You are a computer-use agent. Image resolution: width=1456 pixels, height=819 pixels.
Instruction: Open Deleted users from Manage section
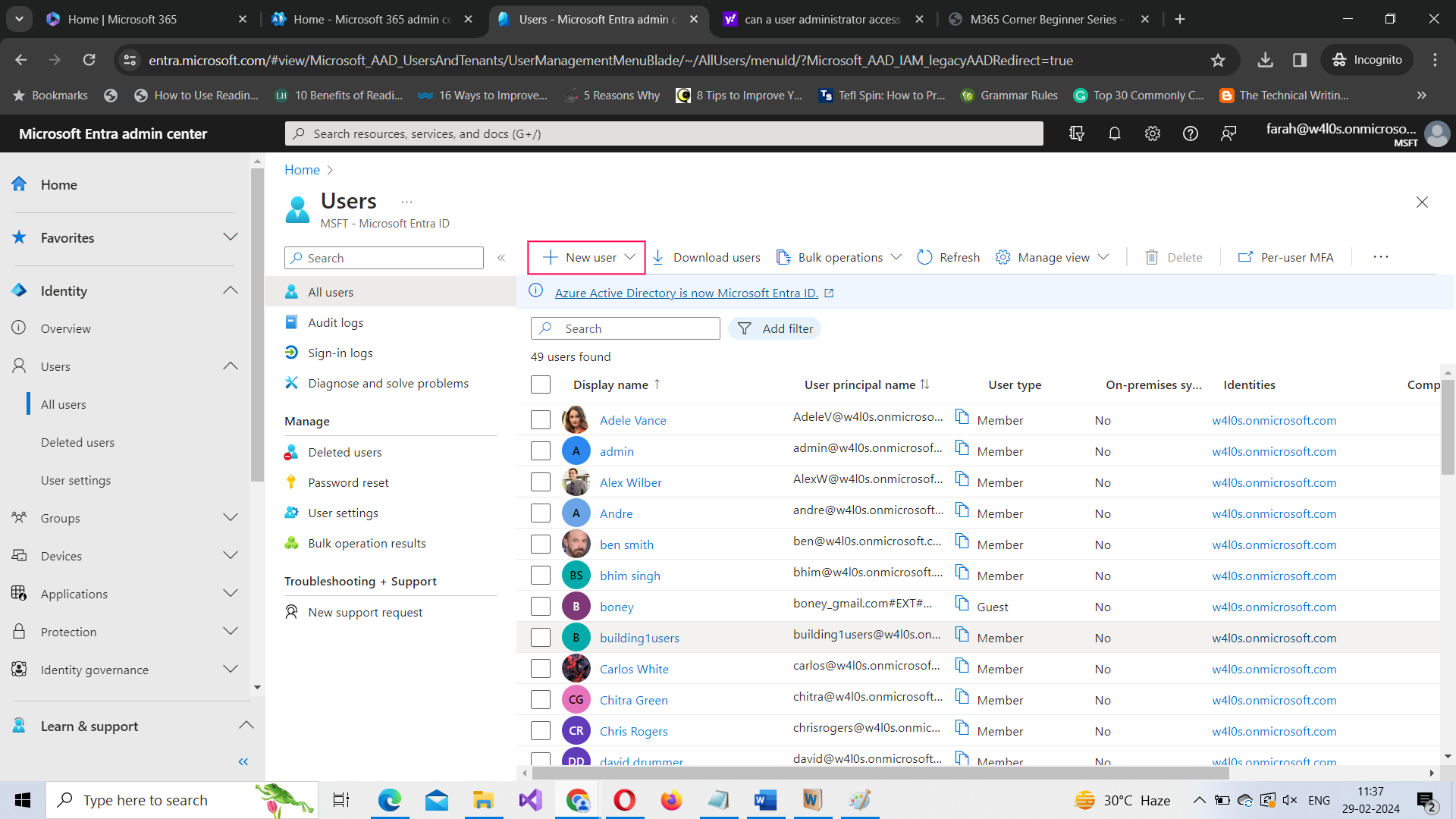[345, 452]
